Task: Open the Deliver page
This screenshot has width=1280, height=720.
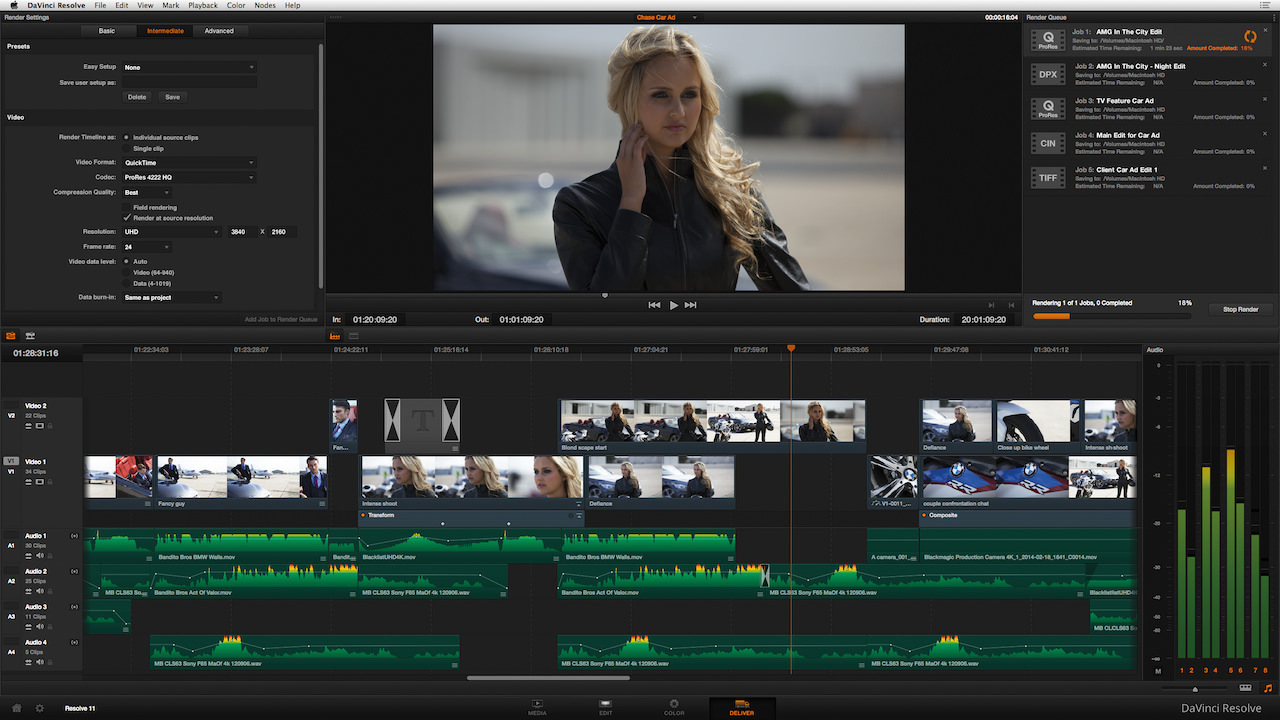Action: tap(743, 707)
